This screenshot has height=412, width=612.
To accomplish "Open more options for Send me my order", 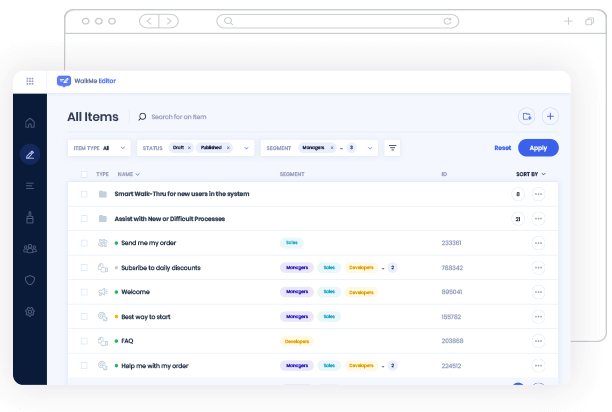I will click(x=538, y=243).
